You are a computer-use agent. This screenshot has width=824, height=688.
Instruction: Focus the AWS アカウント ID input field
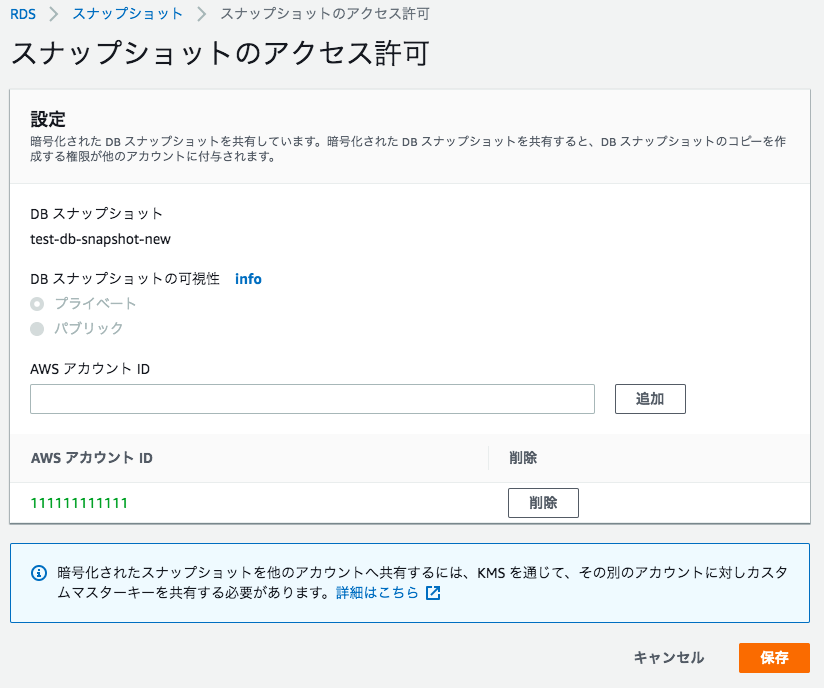tap(312, 399)
